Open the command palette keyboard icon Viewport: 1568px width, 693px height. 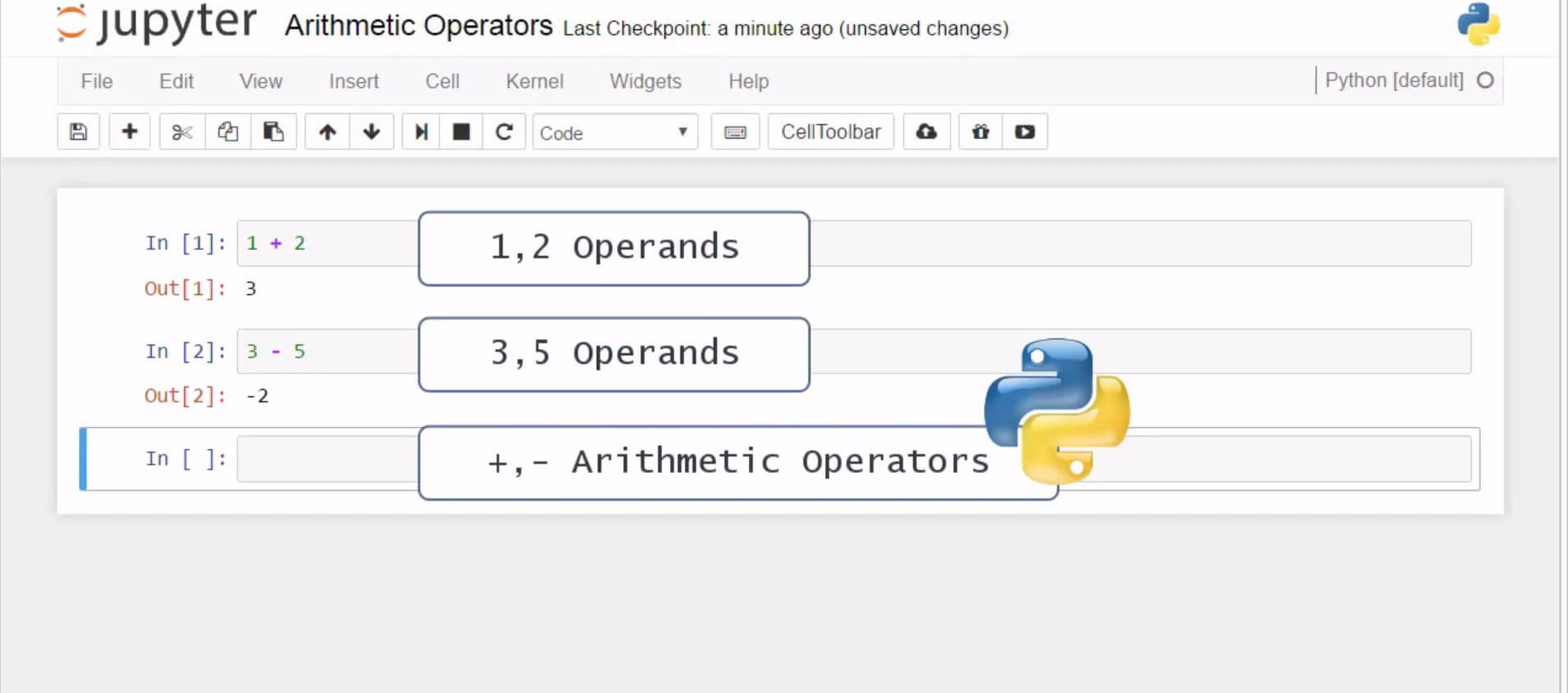tap(735, 131)
